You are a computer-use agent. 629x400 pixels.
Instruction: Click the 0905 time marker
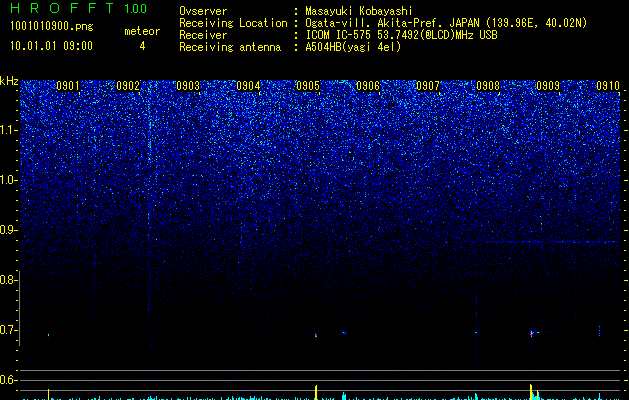[x=308, y=86]
